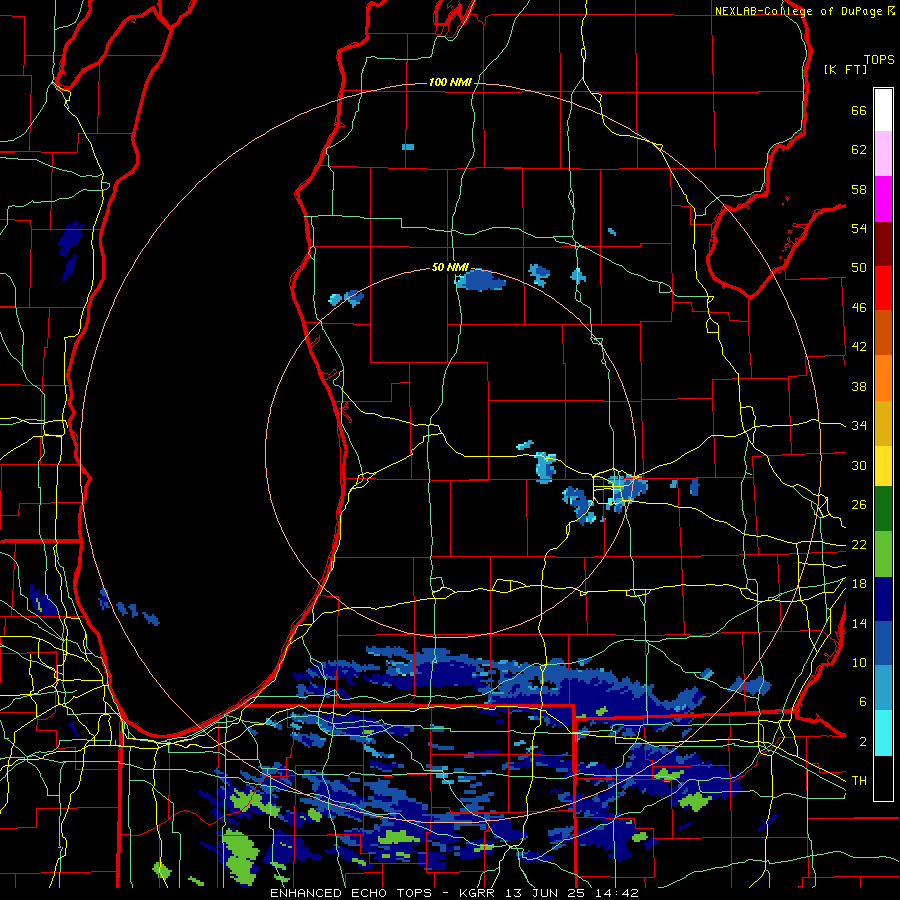Click the white swatch in the tops legend
Viewport: 900px width, 900px height.
click(x=883, y=110)
